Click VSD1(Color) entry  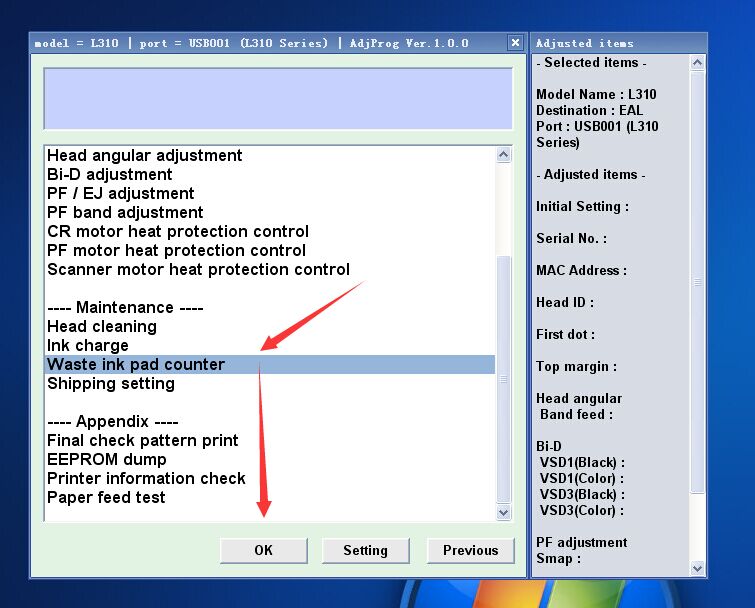(x=582, y=479)
